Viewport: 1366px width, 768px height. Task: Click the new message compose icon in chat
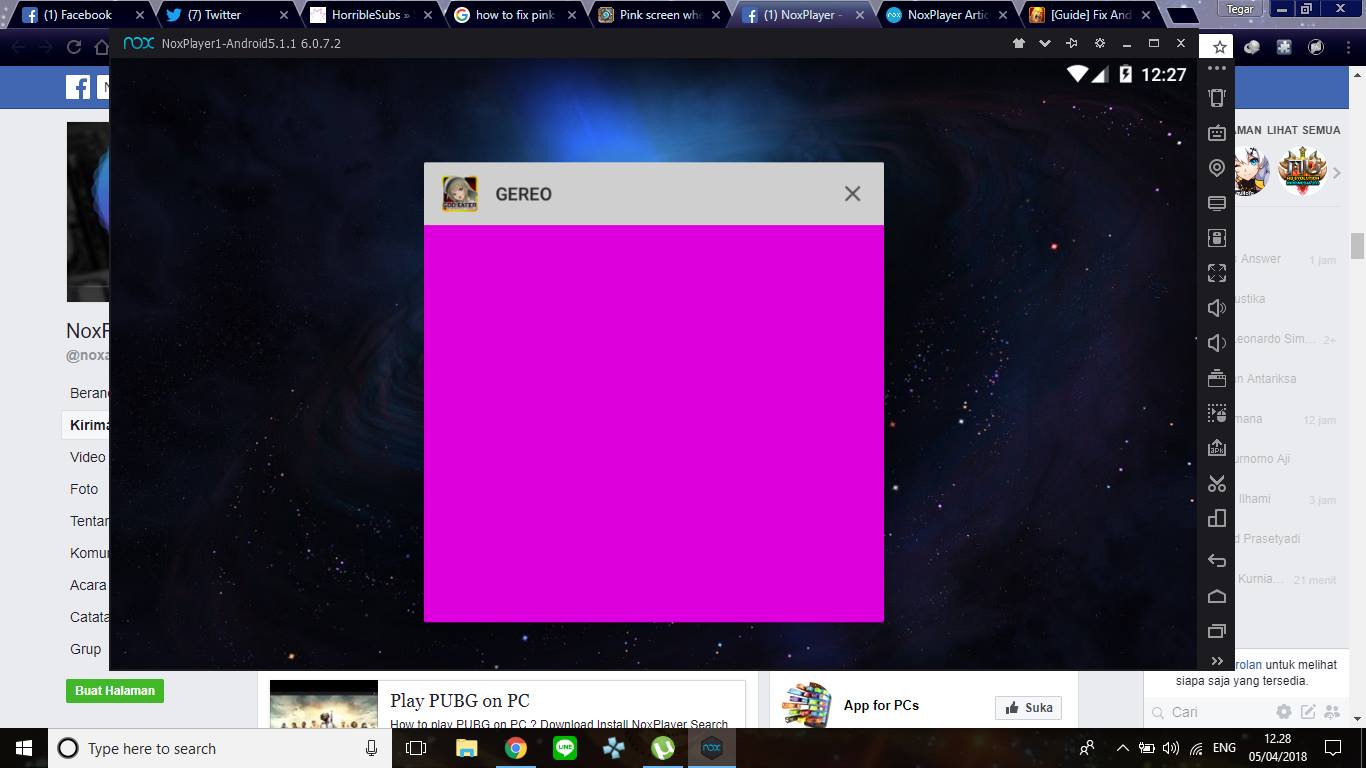(1308, 712)
